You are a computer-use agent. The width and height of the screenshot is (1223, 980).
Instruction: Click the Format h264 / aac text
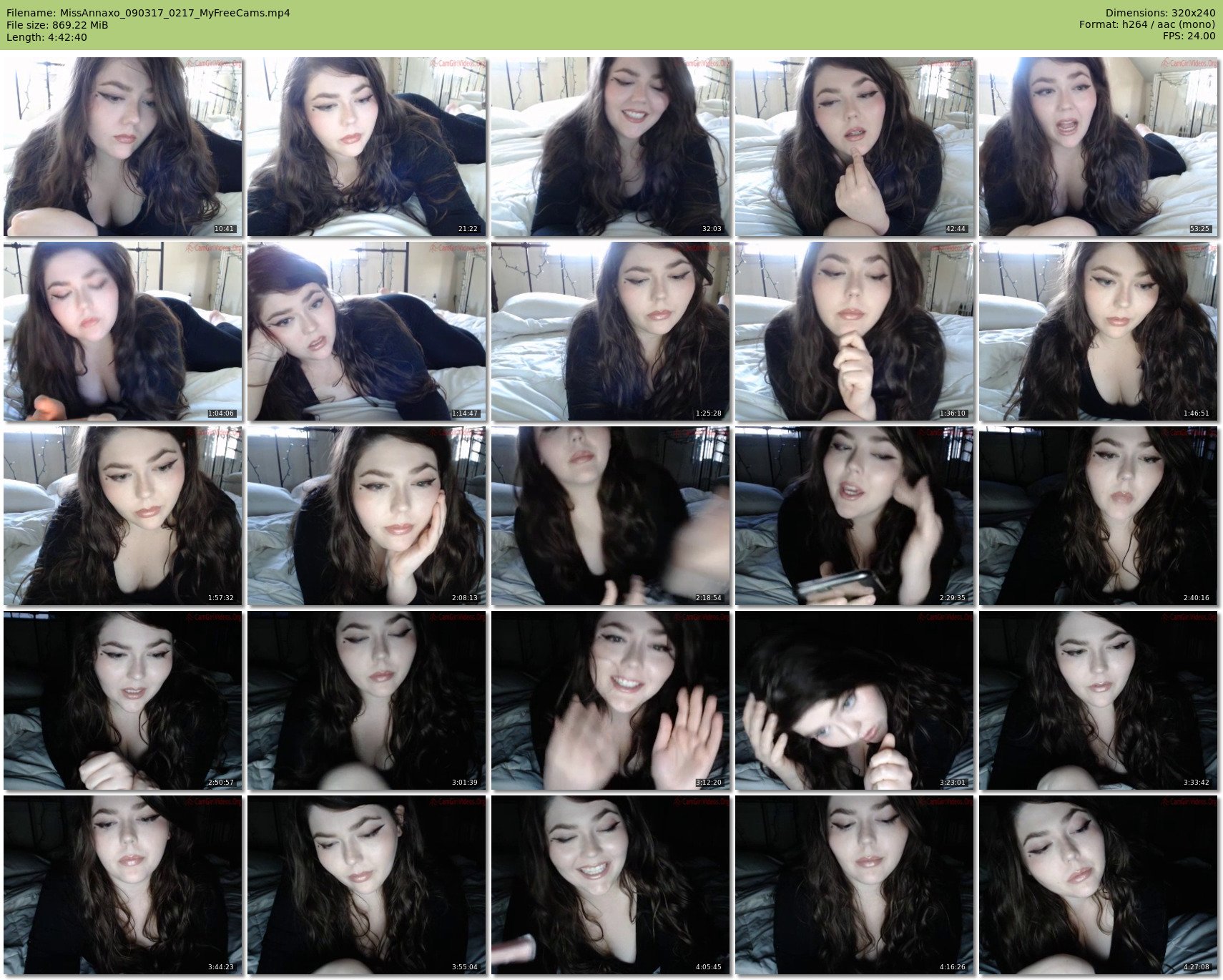(1146, 24)
